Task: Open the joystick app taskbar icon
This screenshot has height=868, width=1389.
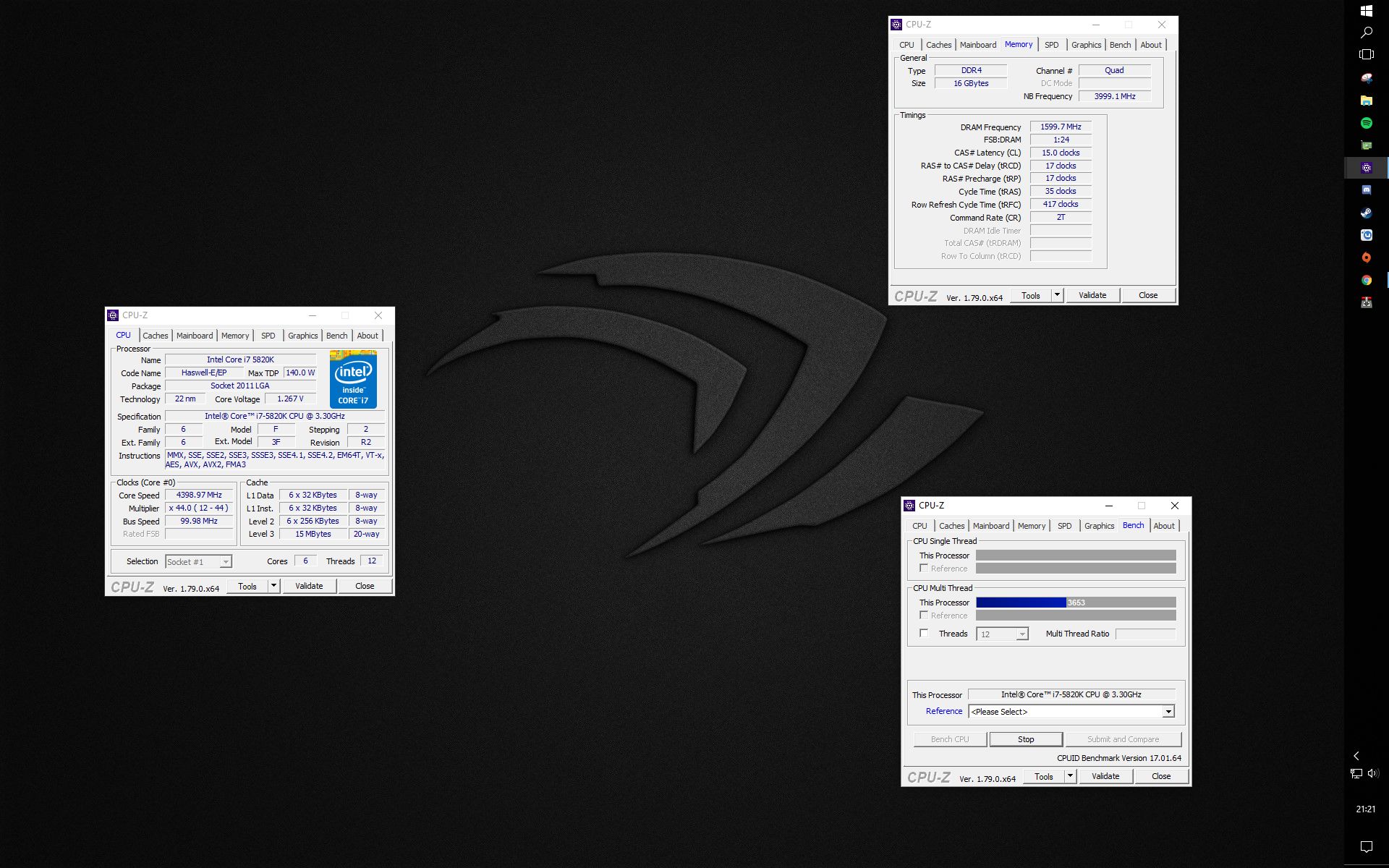Action: 1366,302
